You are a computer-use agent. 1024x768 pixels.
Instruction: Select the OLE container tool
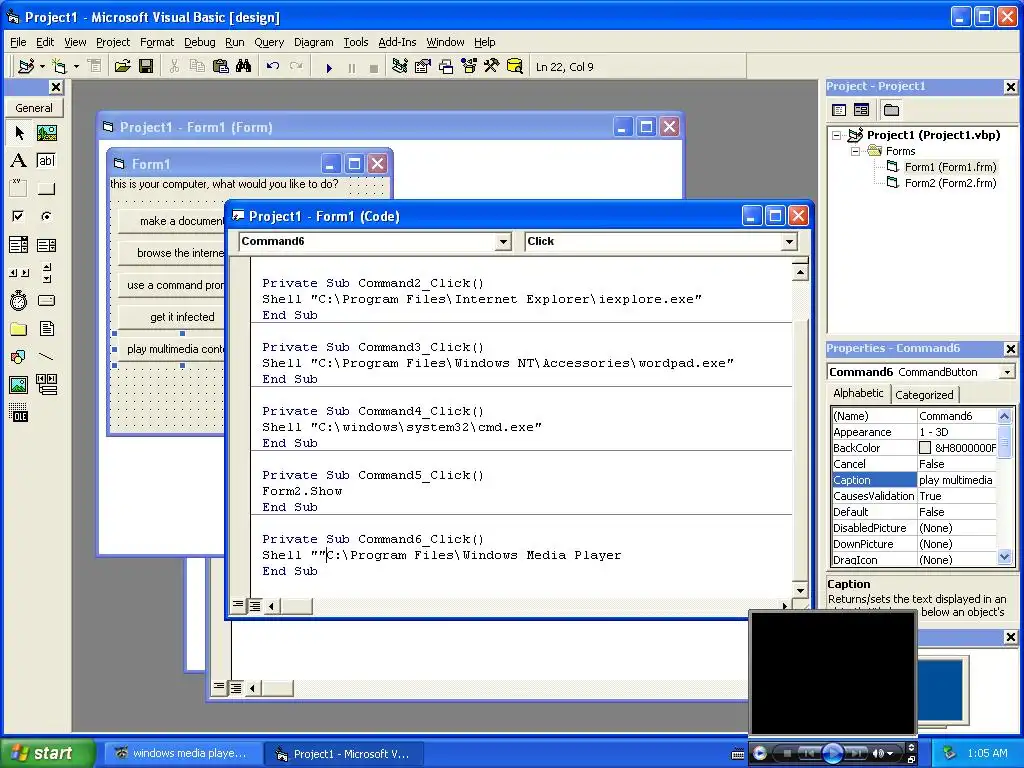coord(19,413)
